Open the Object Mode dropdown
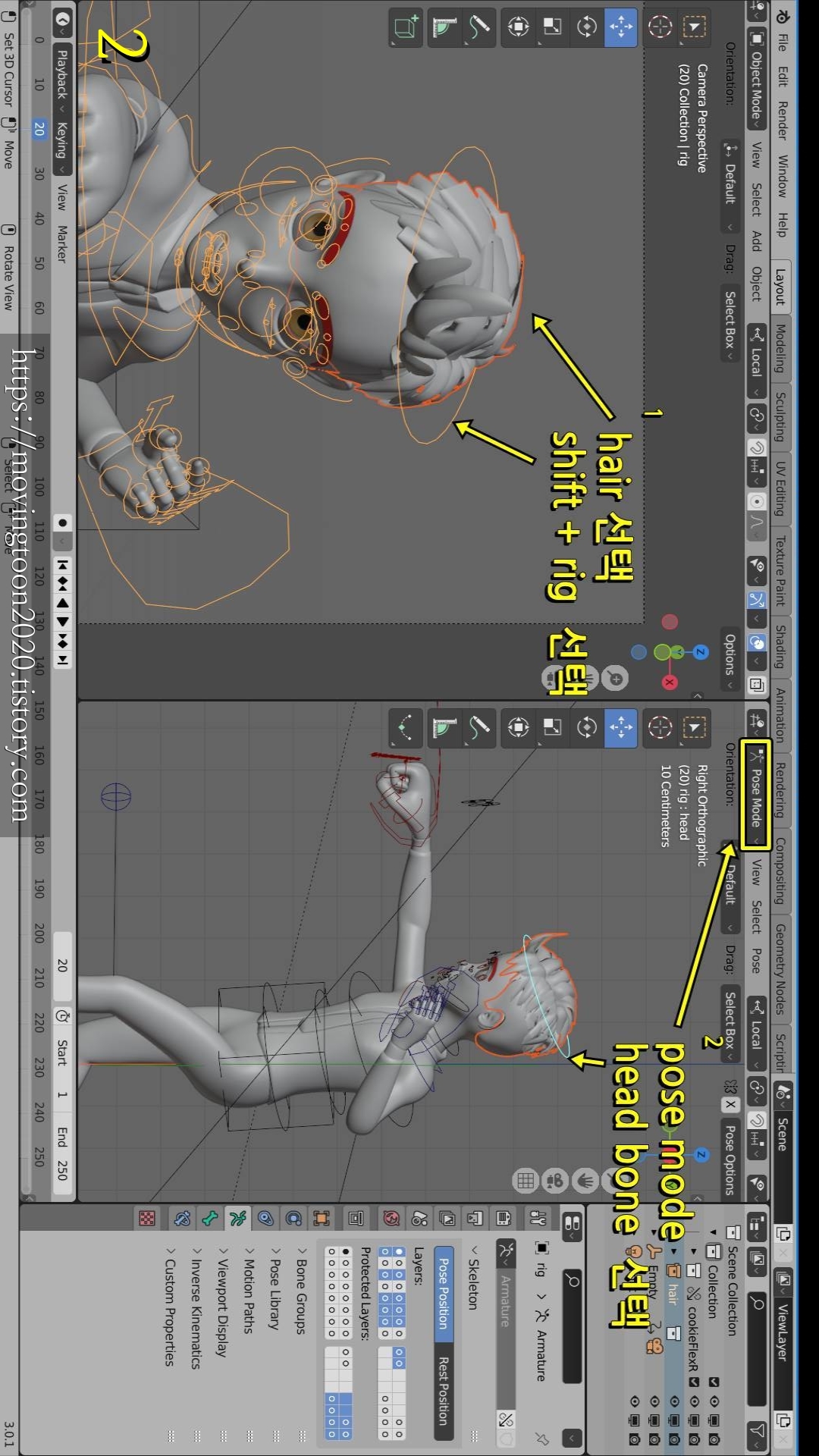 click(x=757, y=79)
